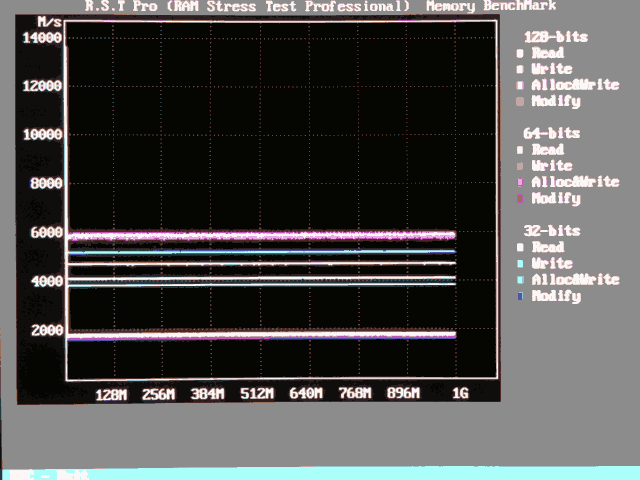This screenshot has width=640, height=480.
Task: Click the 14000 y-axis label
Action: point(42,38)
